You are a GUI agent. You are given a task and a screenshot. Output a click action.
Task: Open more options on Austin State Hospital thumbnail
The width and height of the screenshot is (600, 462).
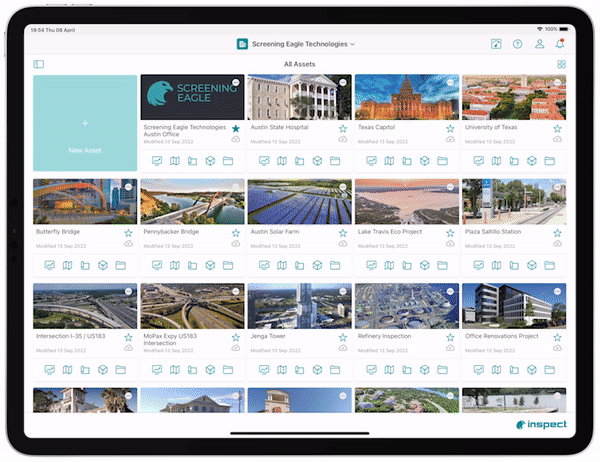[x=343, y=82]
